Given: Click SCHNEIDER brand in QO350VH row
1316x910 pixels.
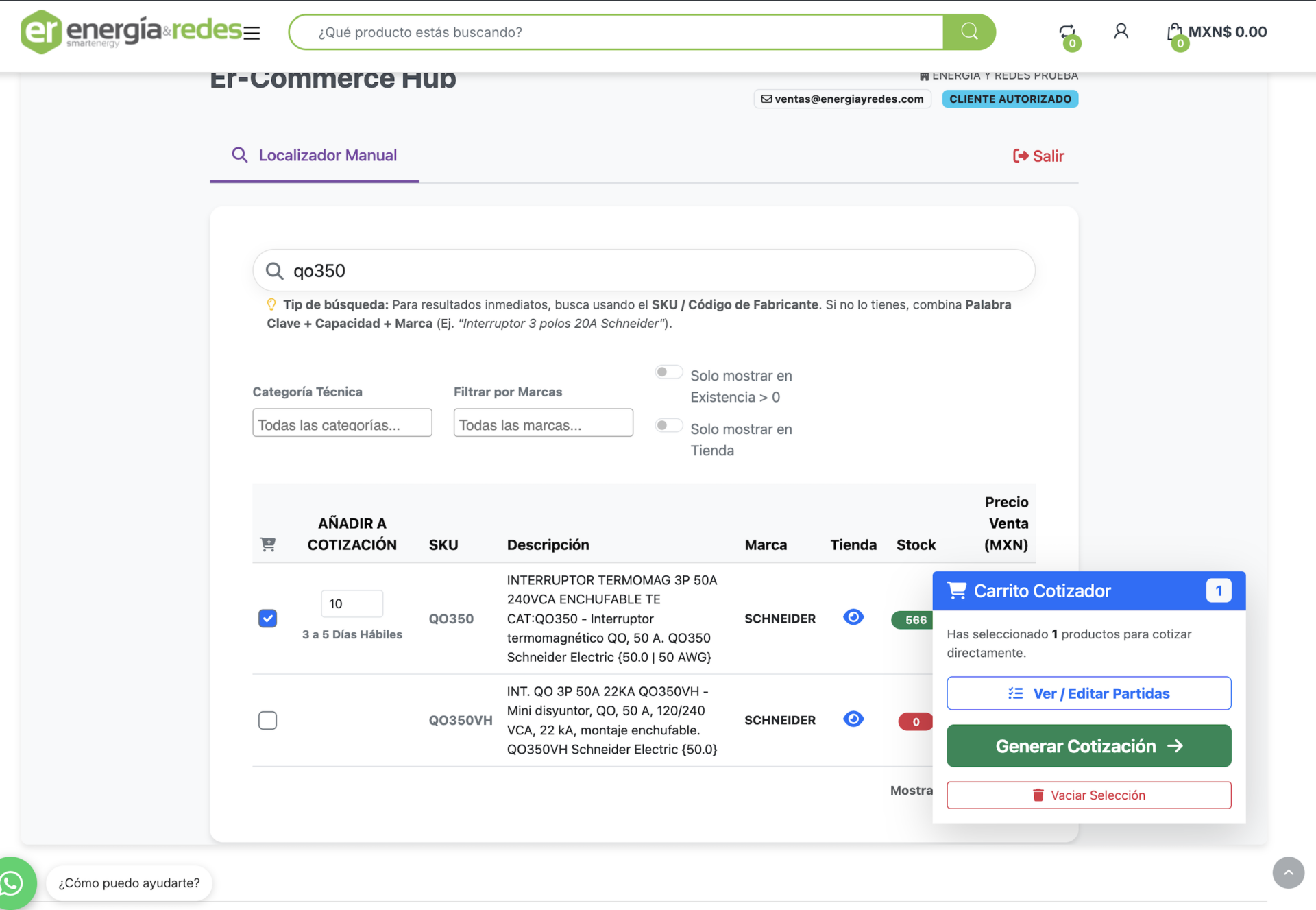Looking at the screenshot, I should [780, 720].
